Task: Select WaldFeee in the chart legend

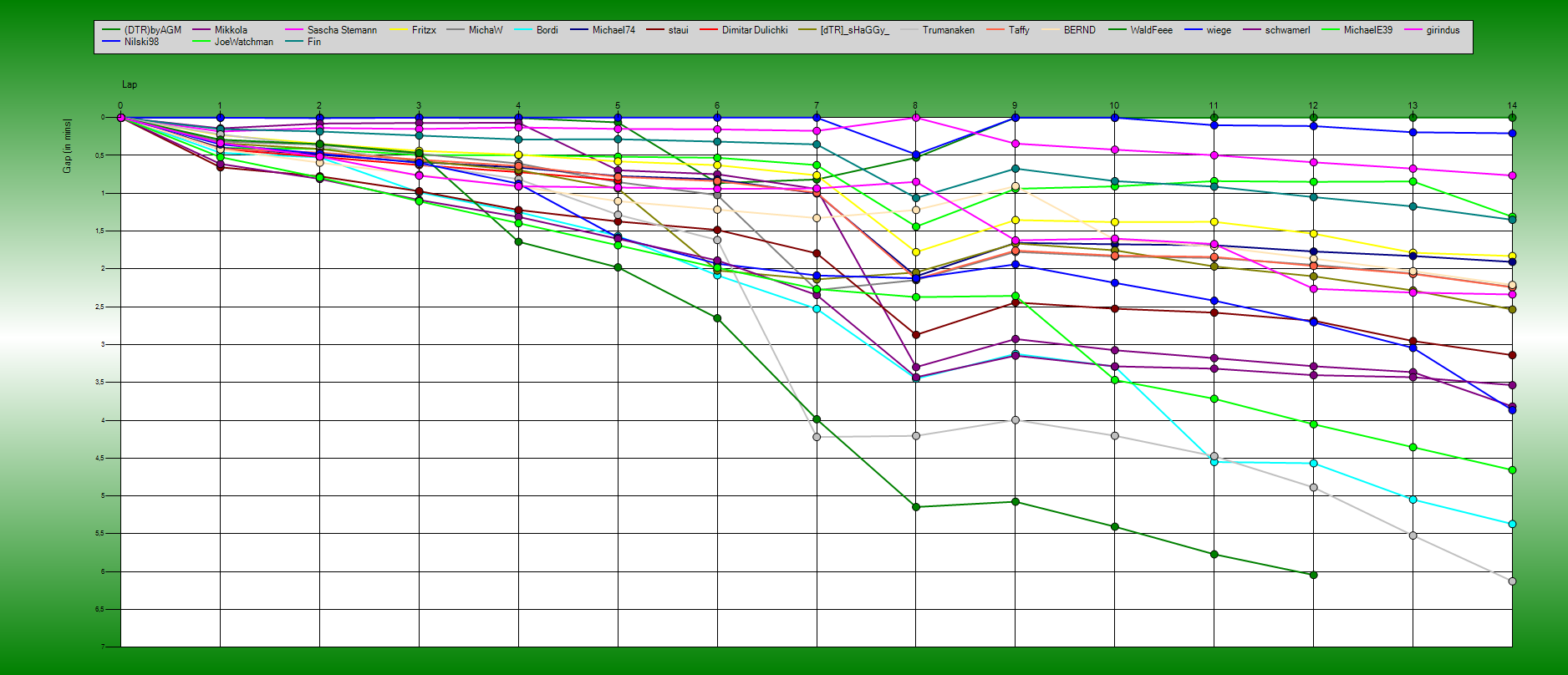Action: tap(1151, 30)
